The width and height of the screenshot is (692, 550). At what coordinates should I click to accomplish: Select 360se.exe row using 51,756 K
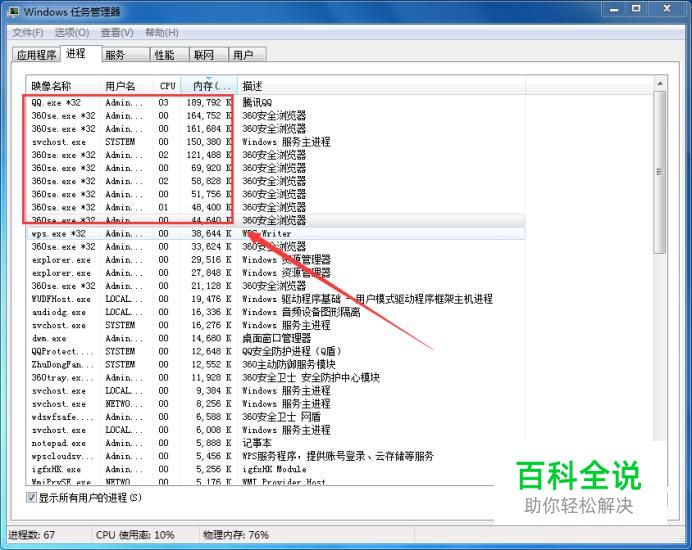[x=276, y=194]
